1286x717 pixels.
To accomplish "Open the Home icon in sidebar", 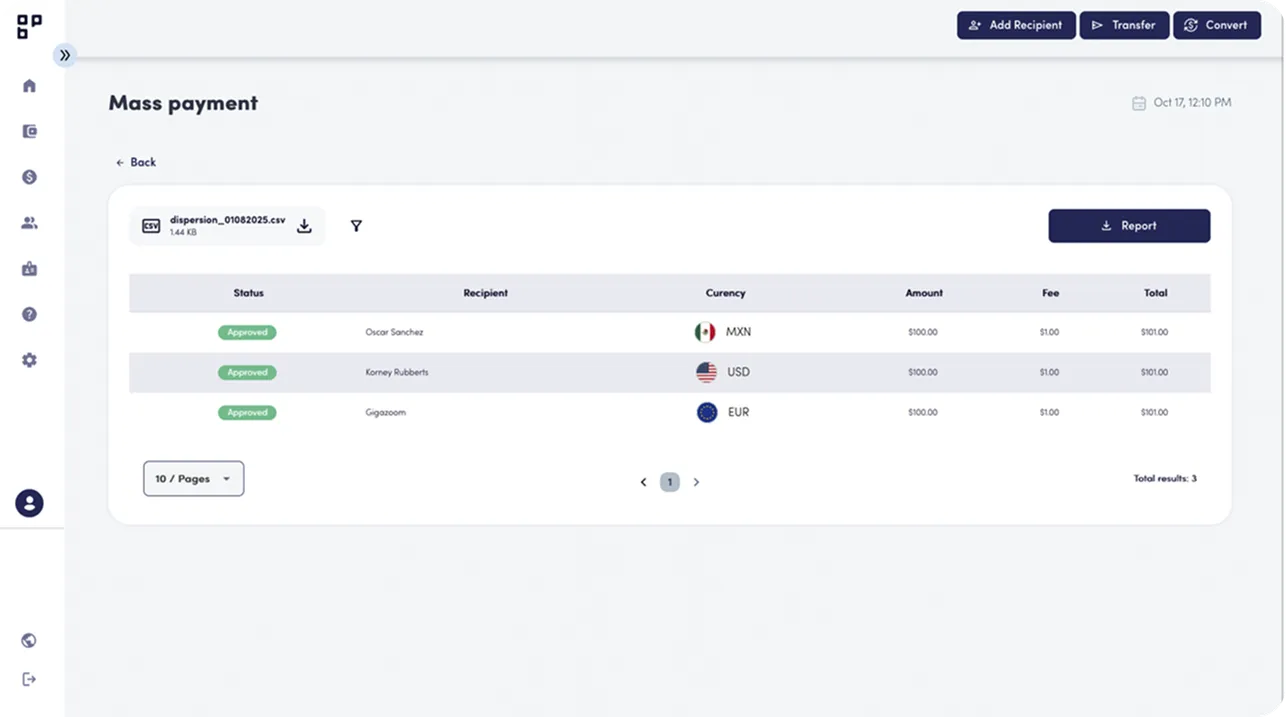I will [x=29, y=86].
